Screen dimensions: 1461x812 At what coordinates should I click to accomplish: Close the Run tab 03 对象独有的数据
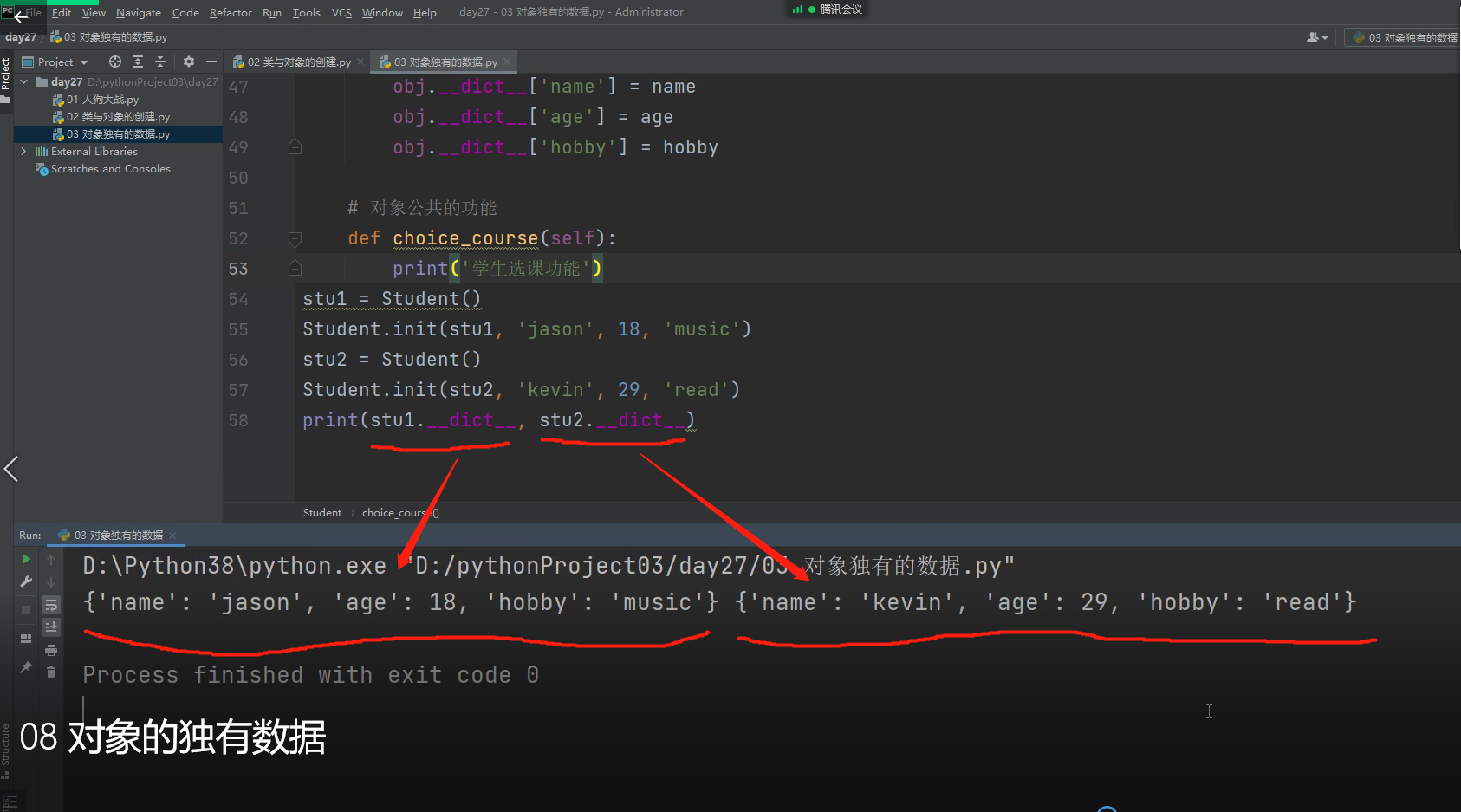click(172, 535)
